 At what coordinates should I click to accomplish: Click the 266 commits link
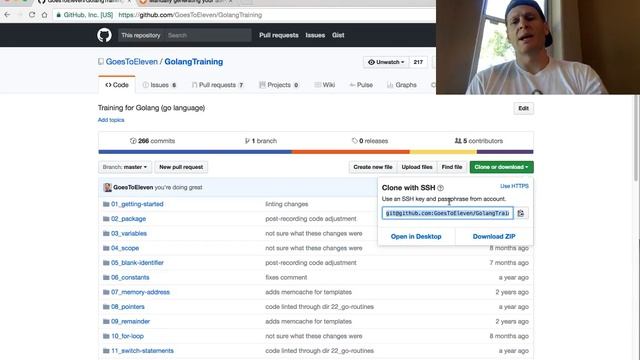tap(152, 141)
